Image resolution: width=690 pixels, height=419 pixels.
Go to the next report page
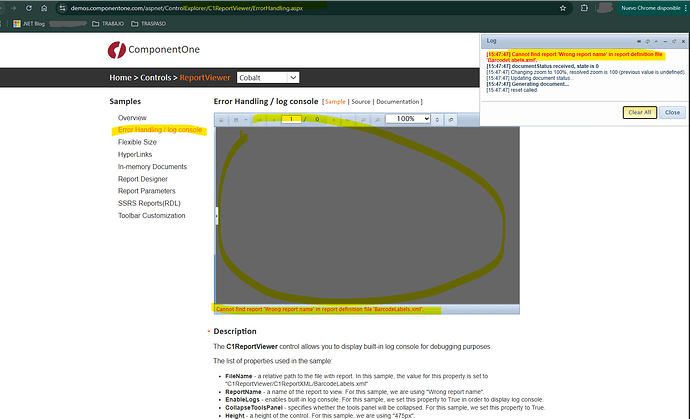(x=335, y=119)
